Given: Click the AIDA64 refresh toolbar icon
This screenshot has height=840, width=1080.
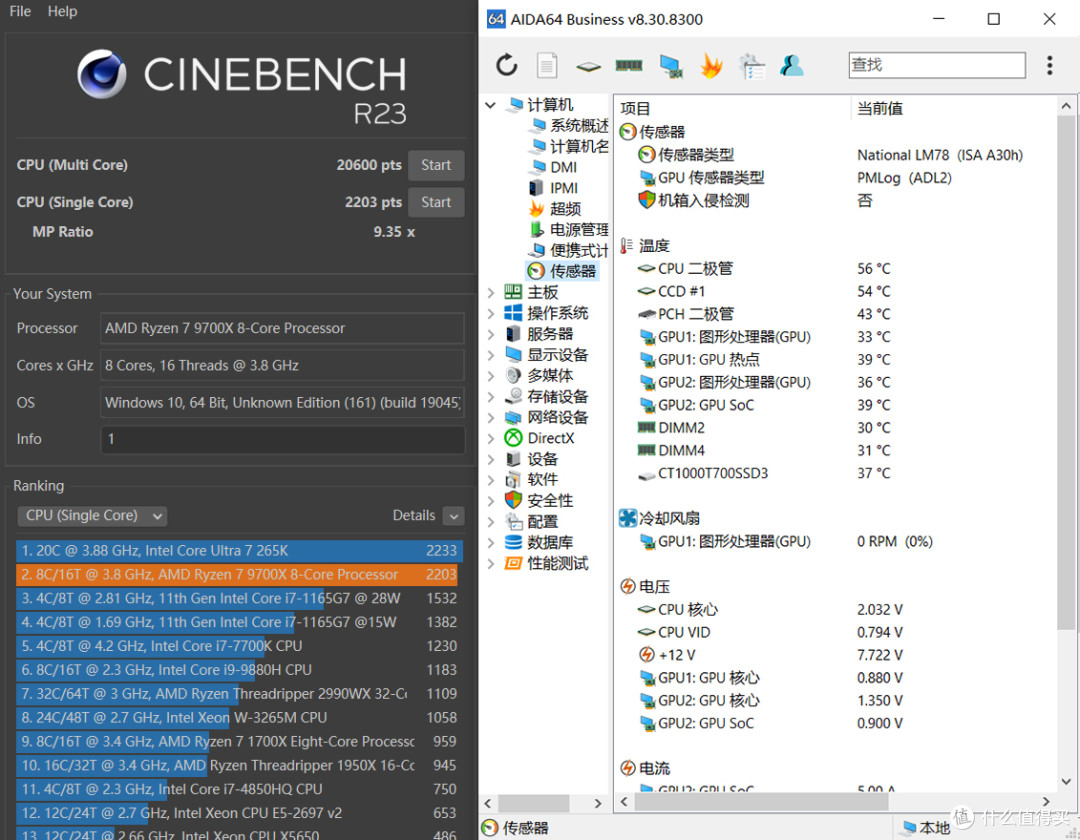Looking at the screenshot, I should click(507, 65).
